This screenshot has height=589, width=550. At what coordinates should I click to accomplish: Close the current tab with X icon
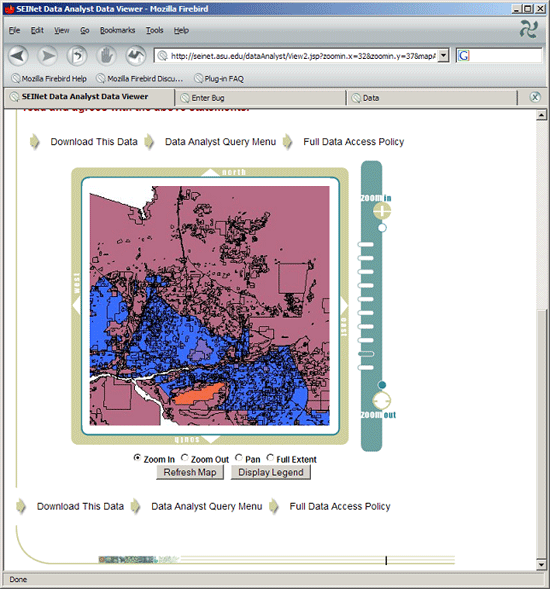pos(535,97)
